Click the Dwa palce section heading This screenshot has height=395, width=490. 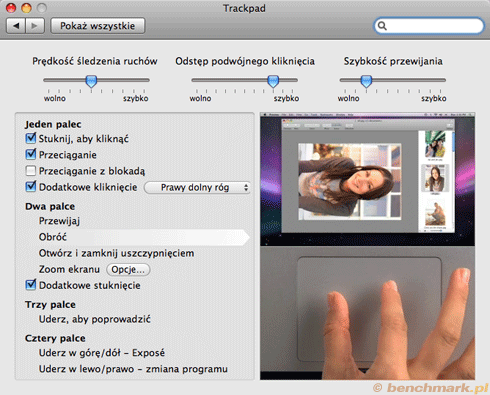pos(50,206)
